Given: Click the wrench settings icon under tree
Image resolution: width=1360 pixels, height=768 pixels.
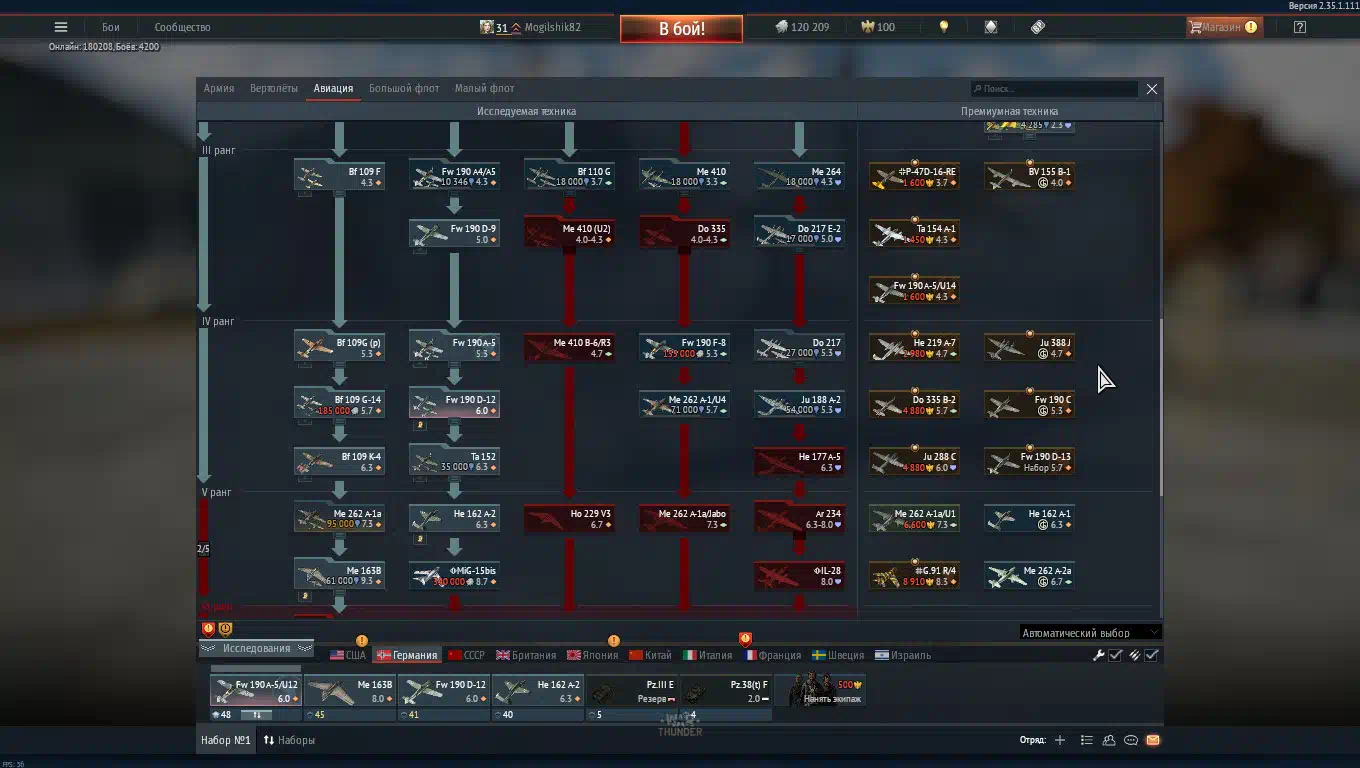Looking at the screenshot, I should [1099, 655].
